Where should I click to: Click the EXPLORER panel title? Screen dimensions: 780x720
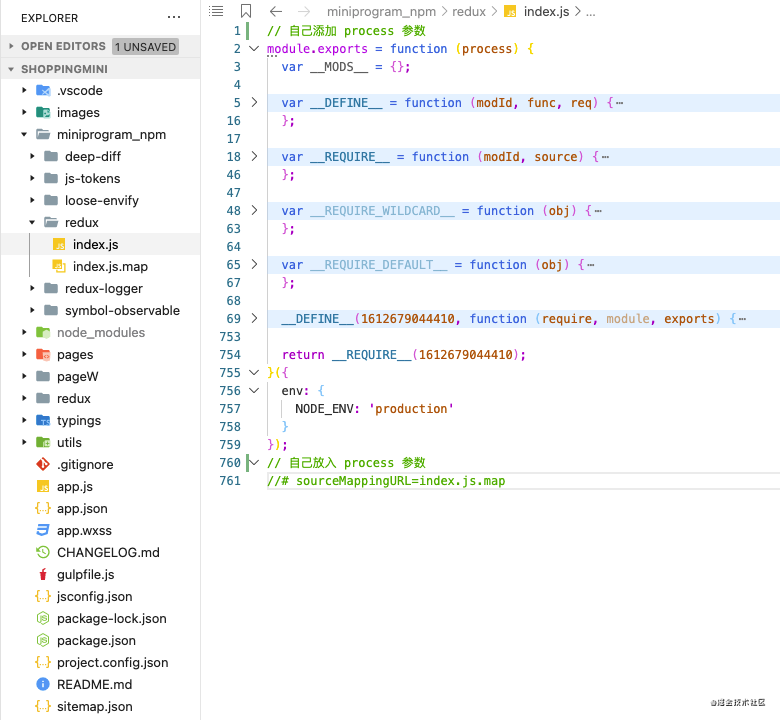pos(50,18)
